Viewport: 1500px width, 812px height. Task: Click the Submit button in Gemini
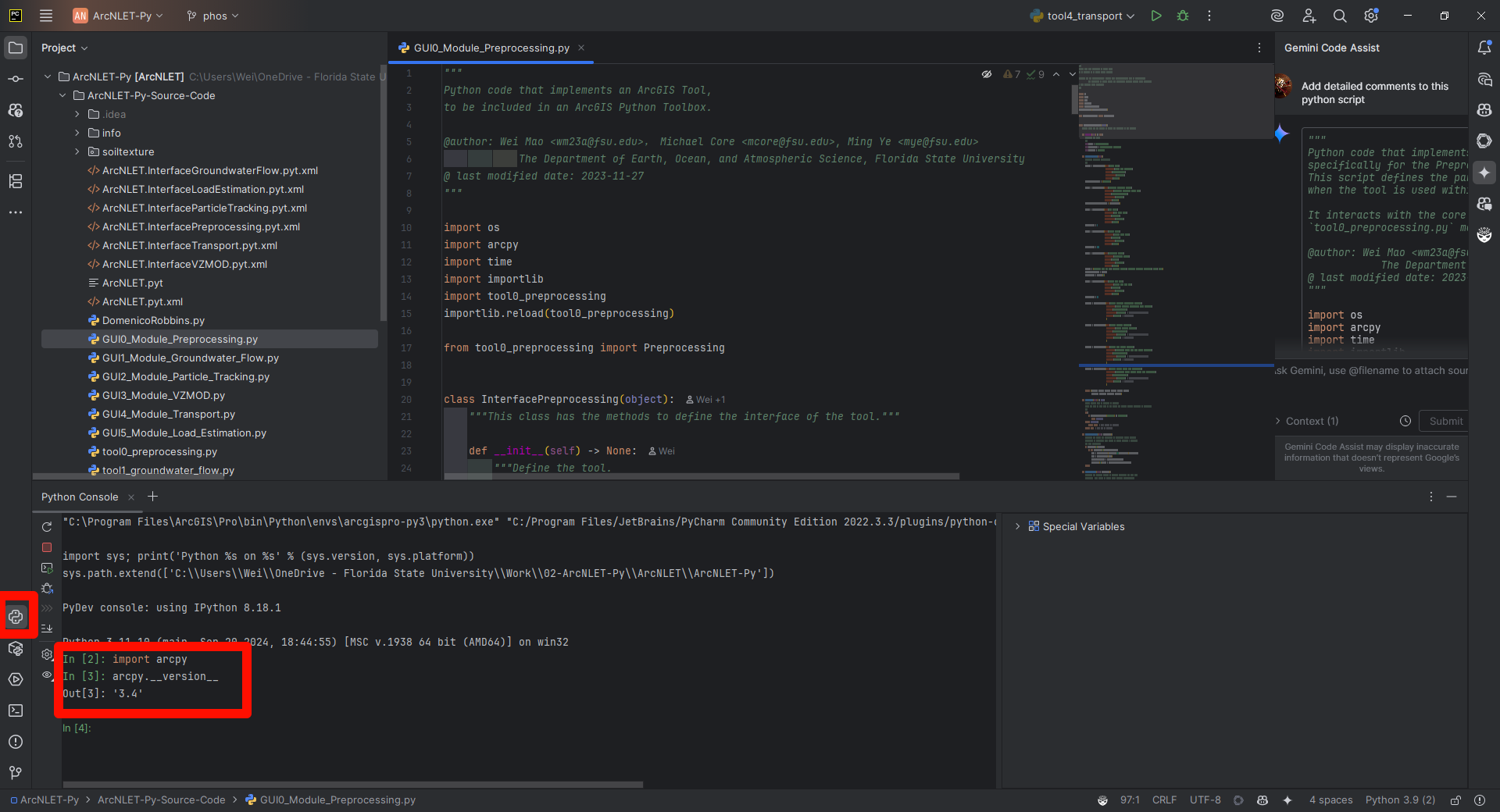click(1444, 421)
